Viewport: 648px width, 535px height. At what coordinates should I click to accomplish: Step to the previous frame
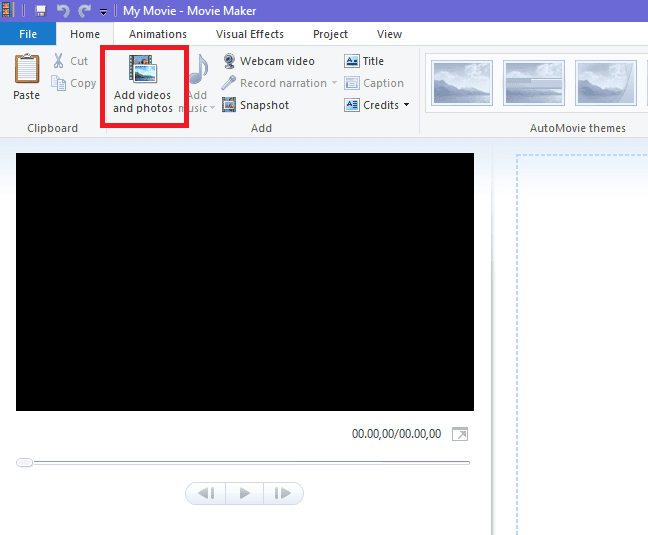206,493
